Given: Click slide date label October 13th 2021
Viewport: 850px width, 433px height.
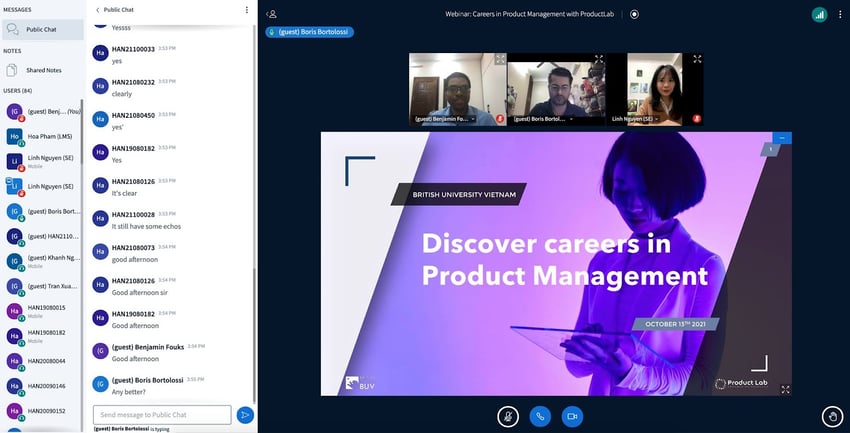Looking at the screenshot, I should click(x=675, y=324).
